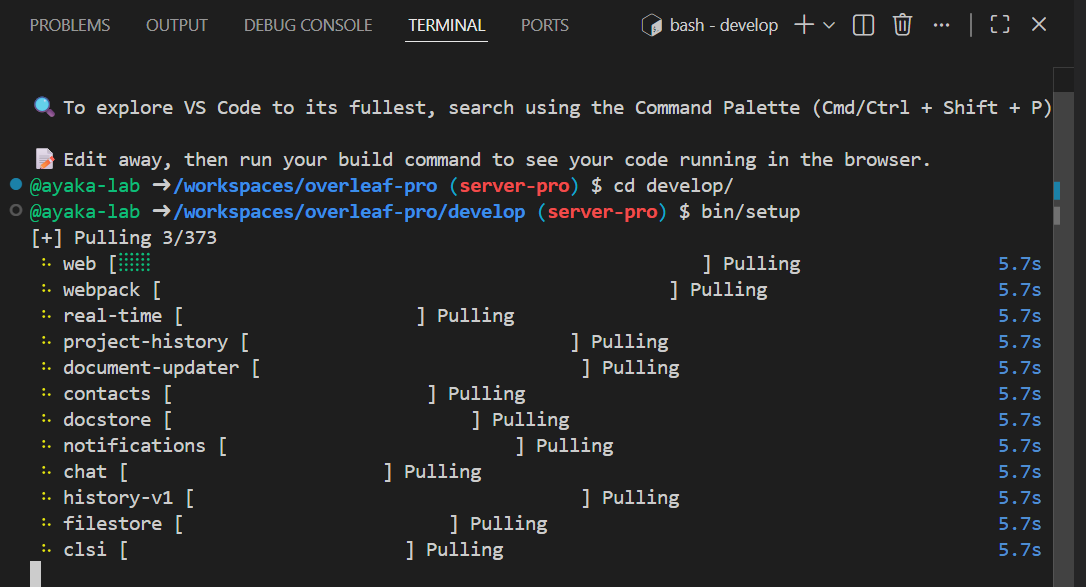Kill terminal using the trash icon
Image resolution: width=1086 pixels, height=587 pixels.
[902, 25]
